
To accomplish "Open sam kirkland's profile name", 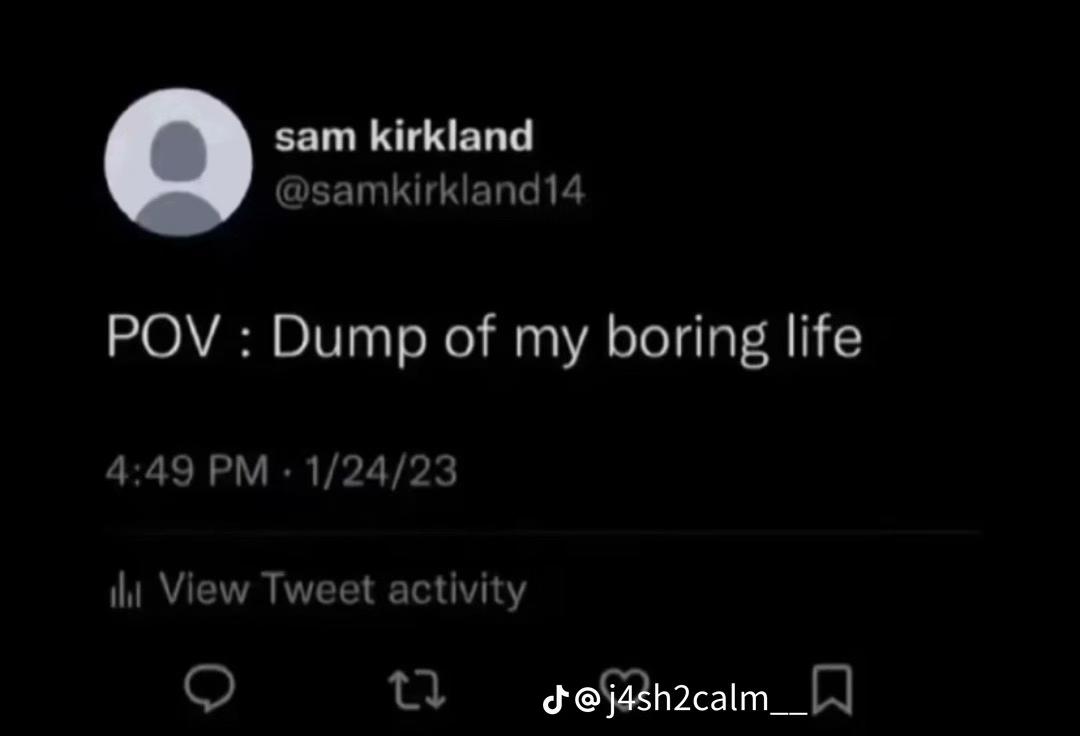I will tap(404, 135).
